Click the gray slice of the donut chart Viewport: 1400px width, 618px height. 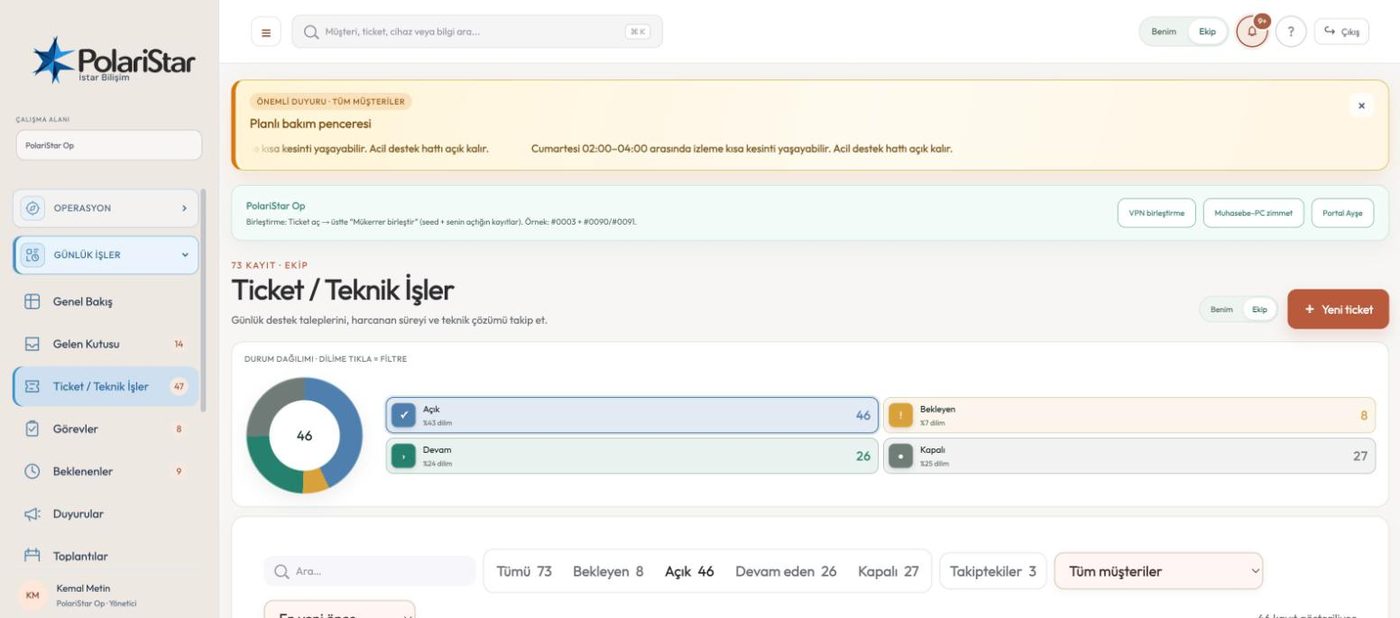point(269,408)
